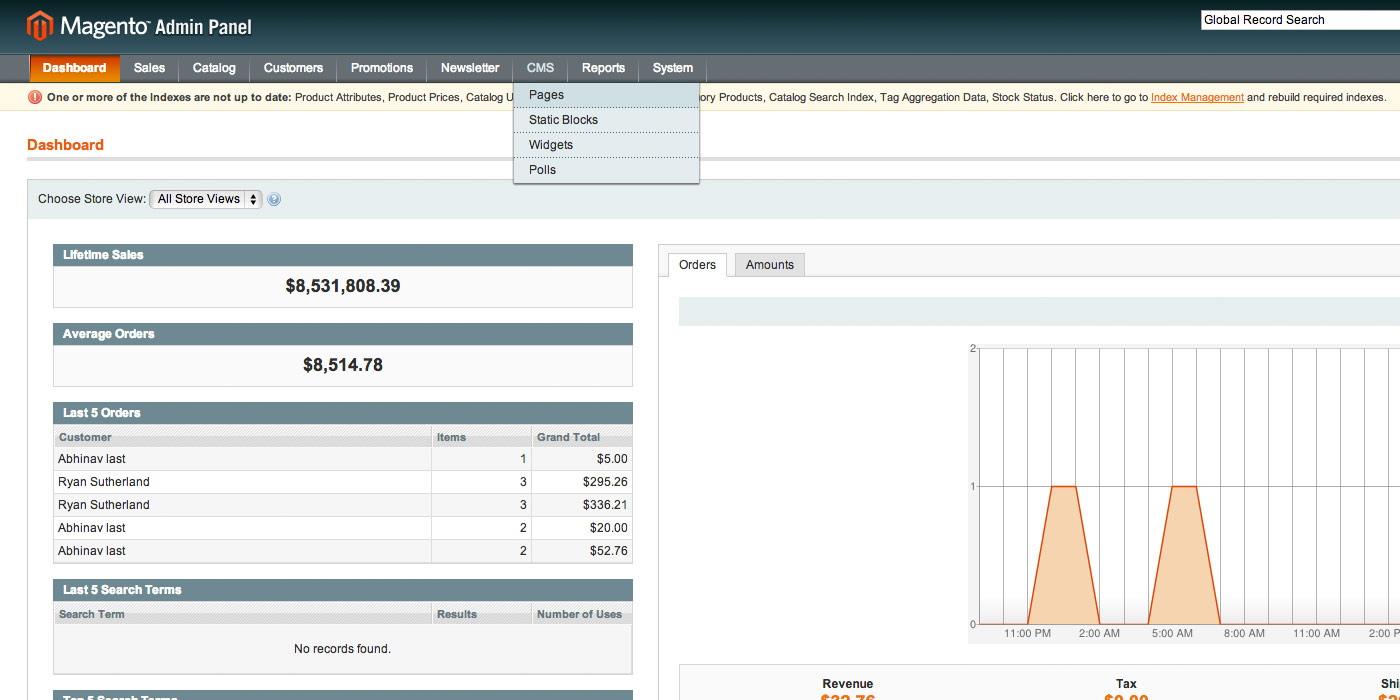Viewport: 1400px width, 700px height.
Task: Open the All Store Views dropdown
Action: click(x=206, y=199)
